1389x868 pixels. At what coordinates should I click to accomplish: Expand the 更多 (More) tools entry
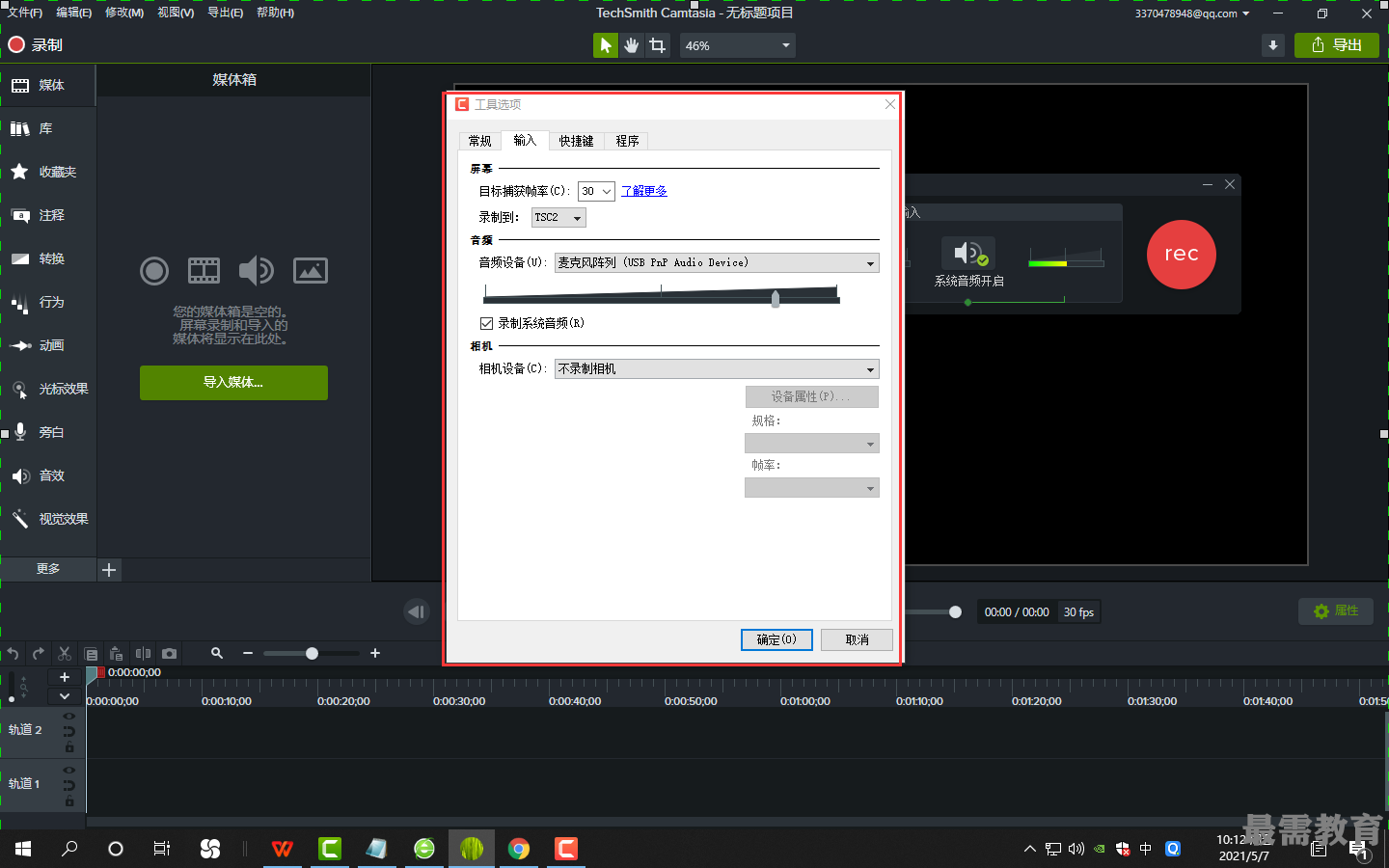(x=48, y=569)
